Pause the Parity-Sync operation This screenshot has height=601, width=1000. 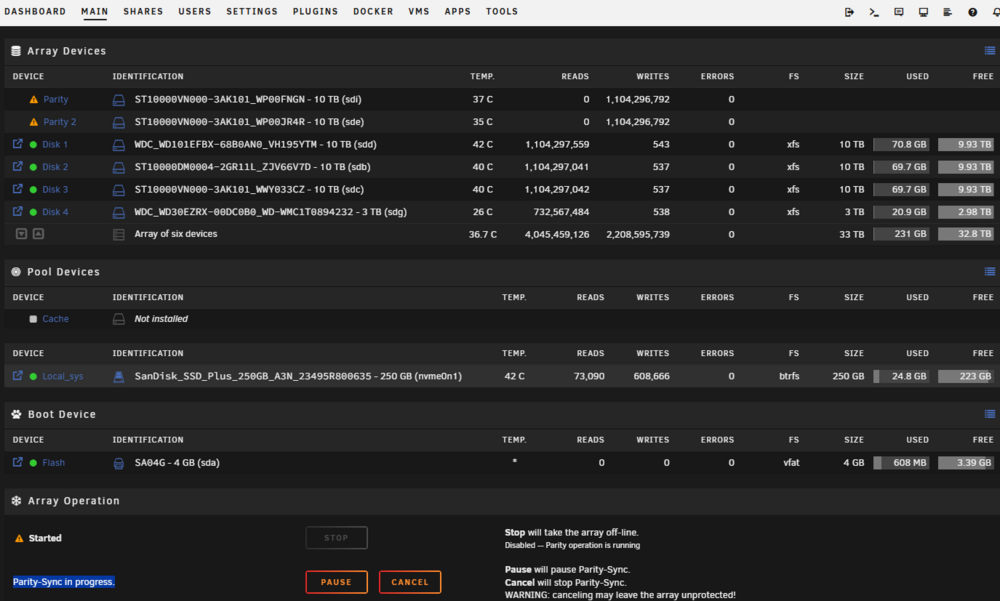(x=336, y=582)
